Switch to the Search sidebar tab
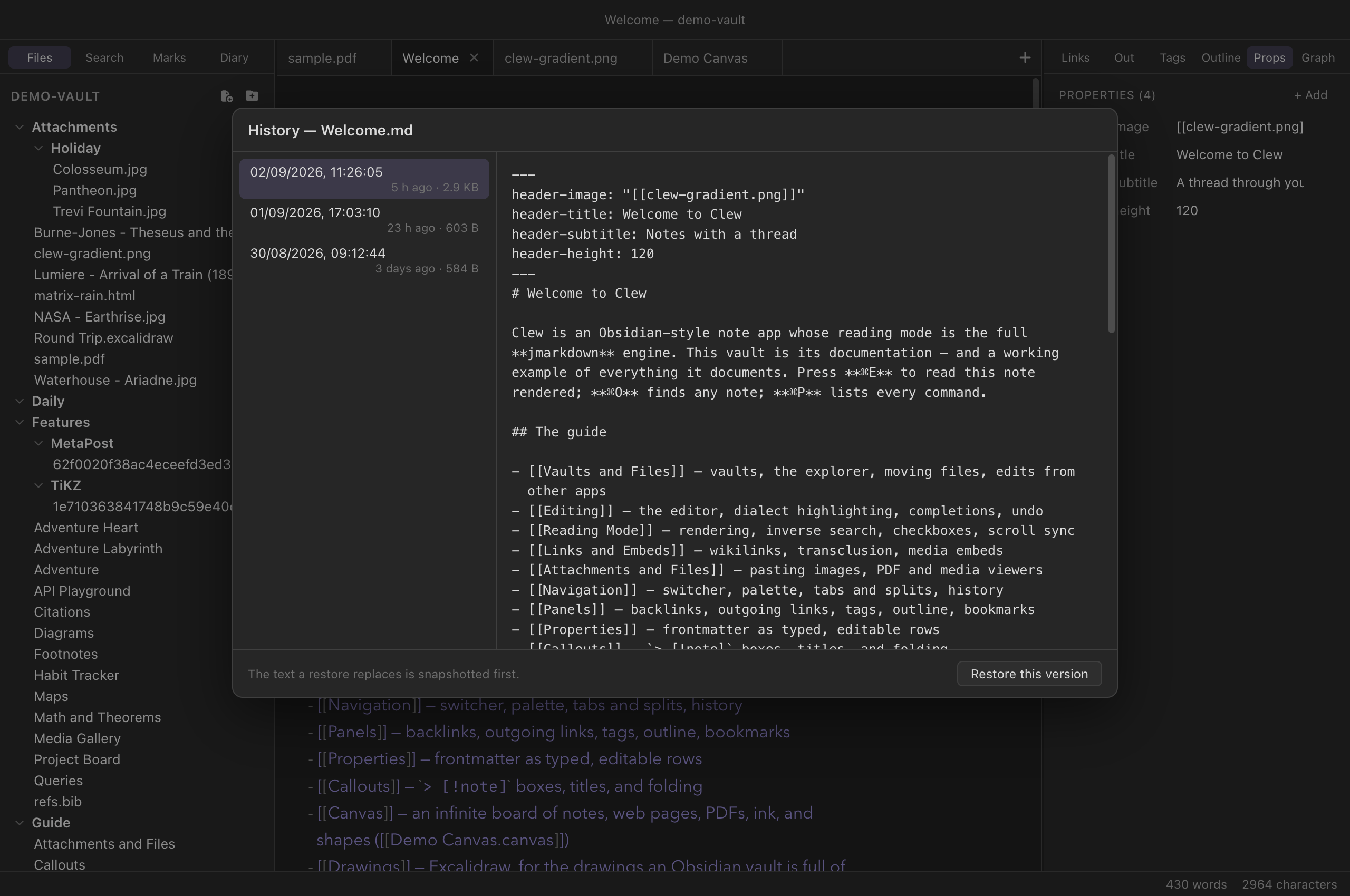The image size is (1350, 896). click(104, 58)
